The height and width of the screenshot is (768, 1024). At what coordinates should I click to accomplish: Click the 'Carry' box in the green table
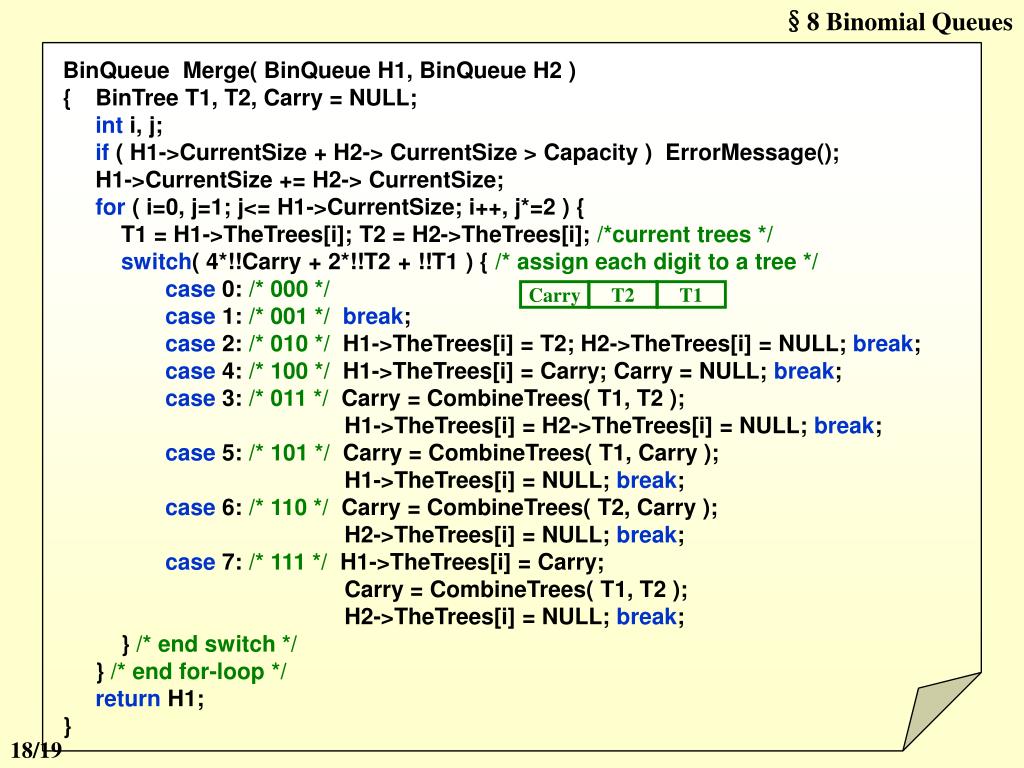pos(554,295)
